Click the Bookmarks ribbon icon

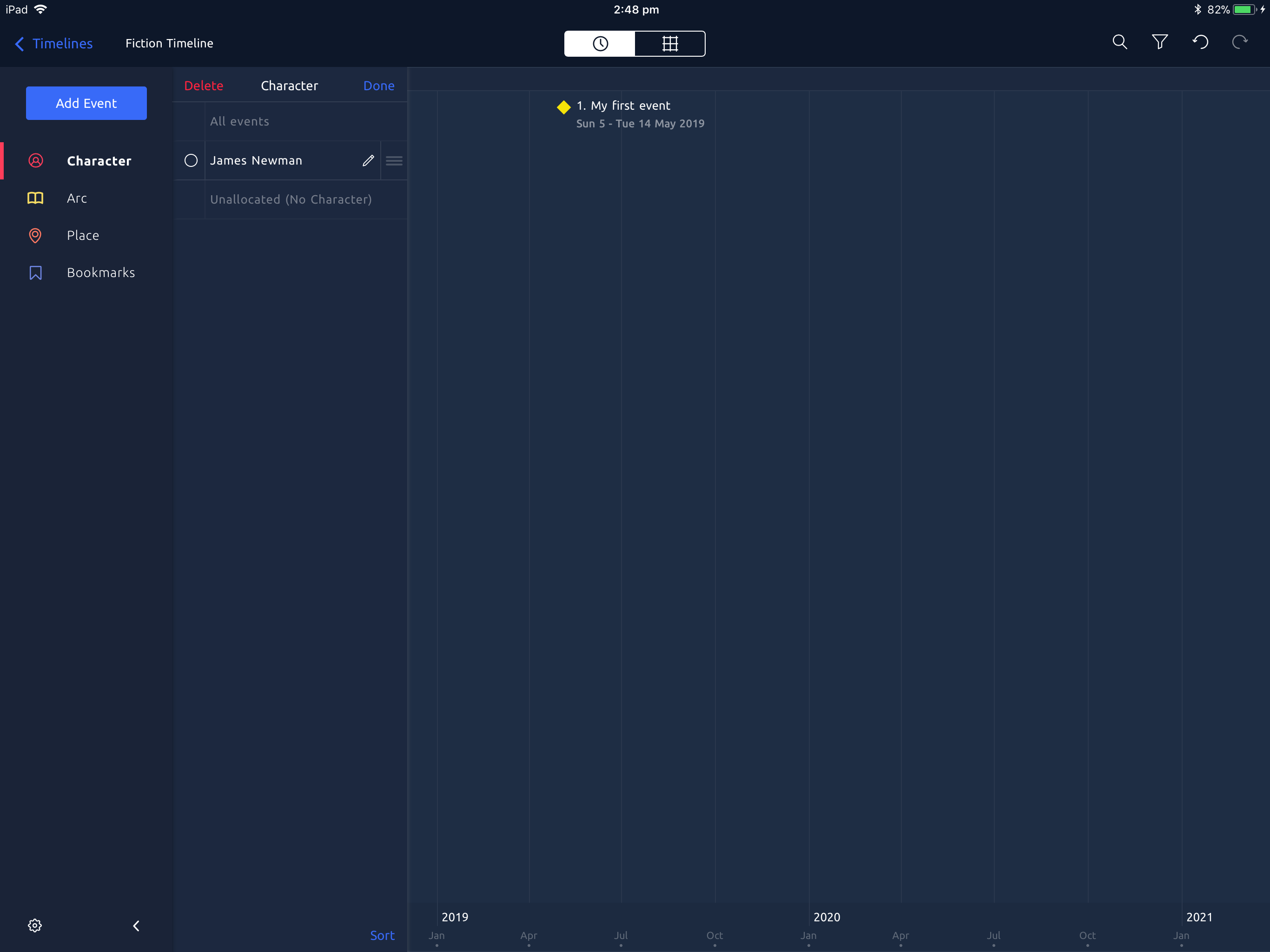point(36,273)
